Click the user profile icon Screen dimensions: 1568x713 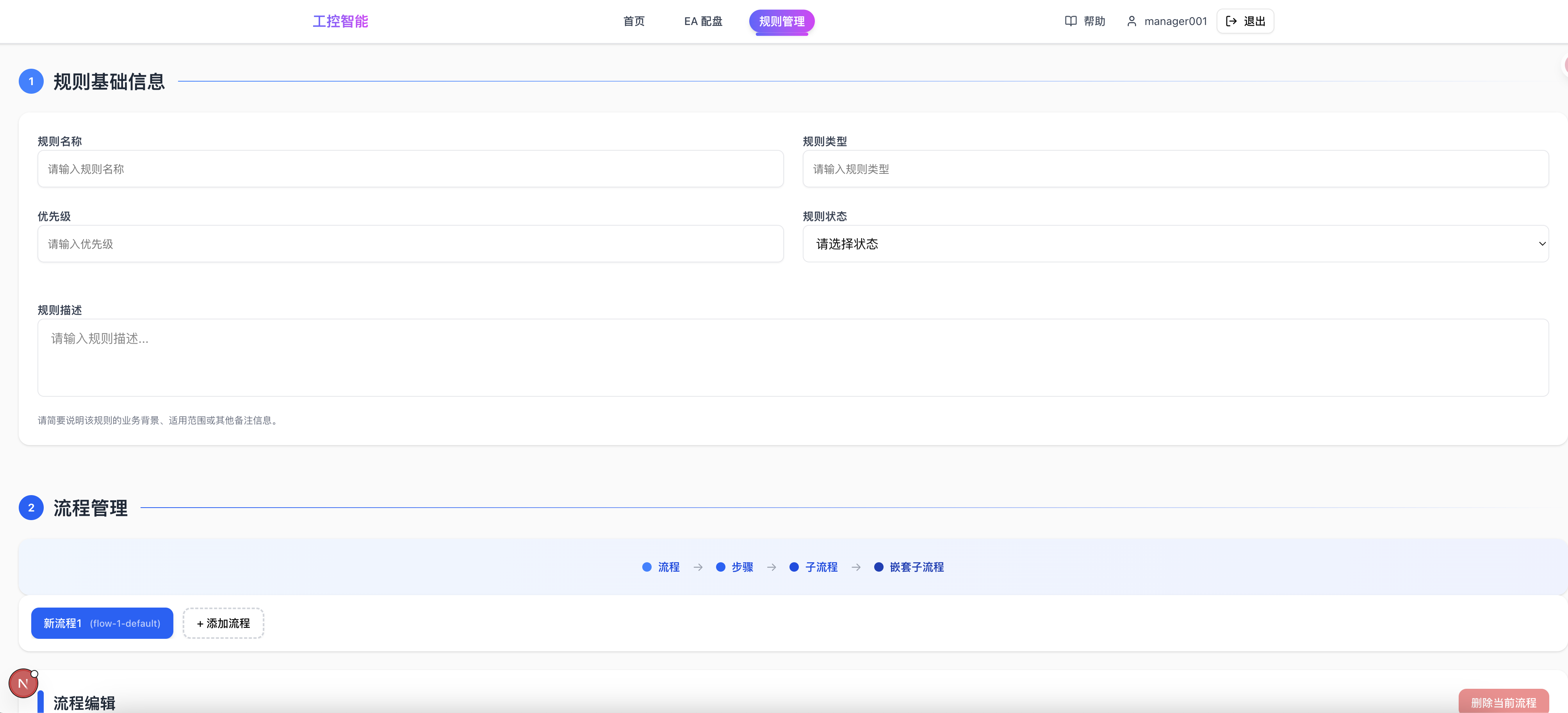pyautogui.click(x=1131, y=21)
